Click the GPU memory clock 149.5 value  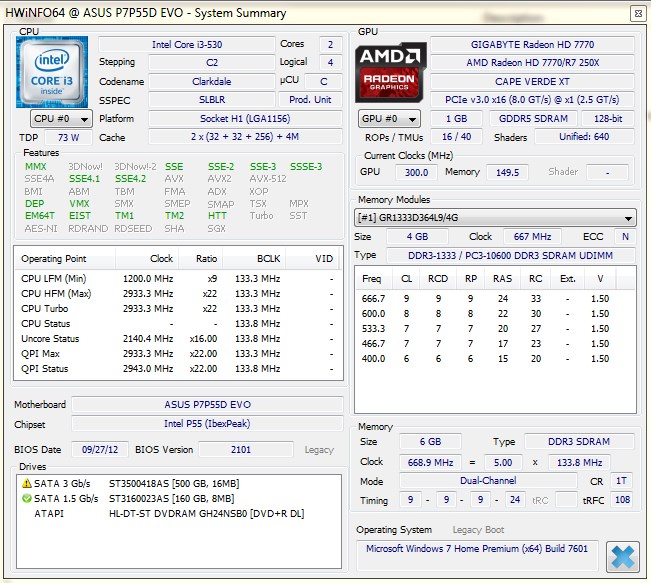pos(507,172)
